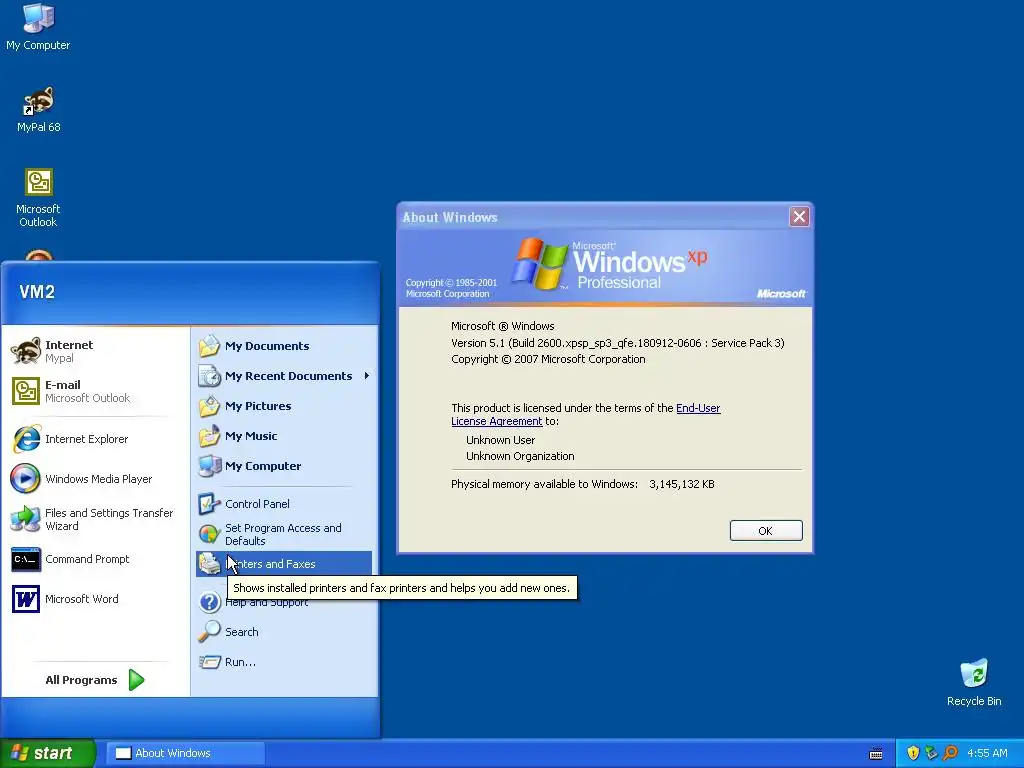Click the Unknown Organization text
Viewport: 1024px width, 768px height.
click(520, 456)
